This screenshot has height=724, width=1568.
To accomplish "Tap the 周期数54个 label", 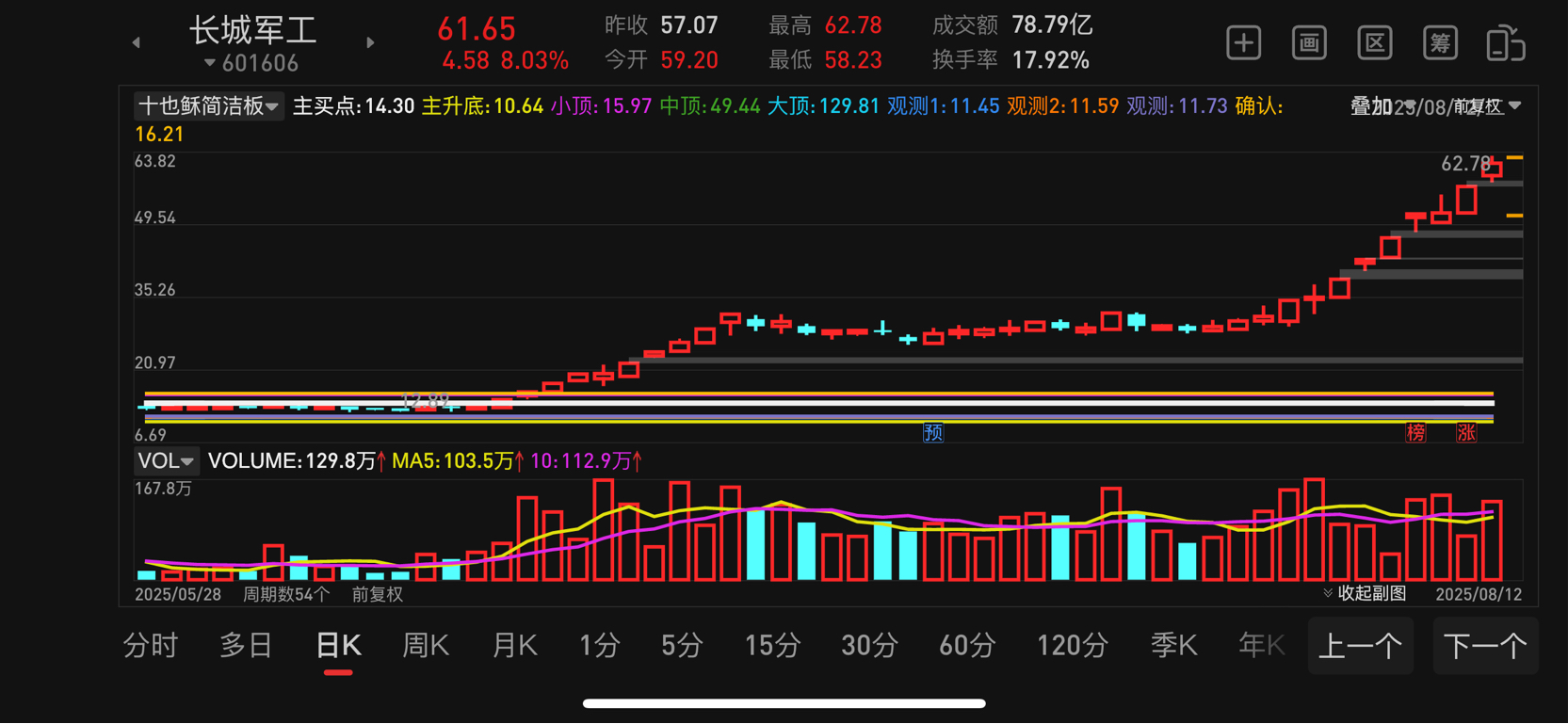I will (286, 594).
